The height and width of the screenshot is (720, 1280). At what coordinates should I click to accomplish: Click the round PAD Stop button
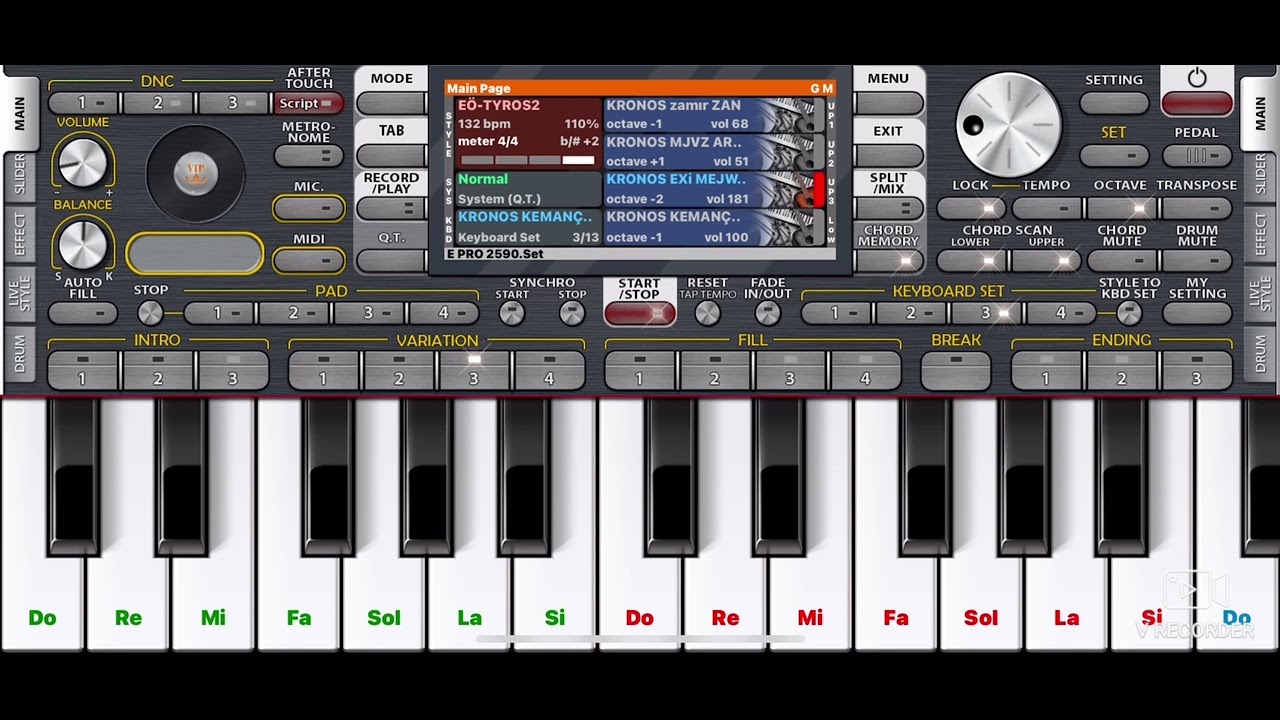coord(150,313)
